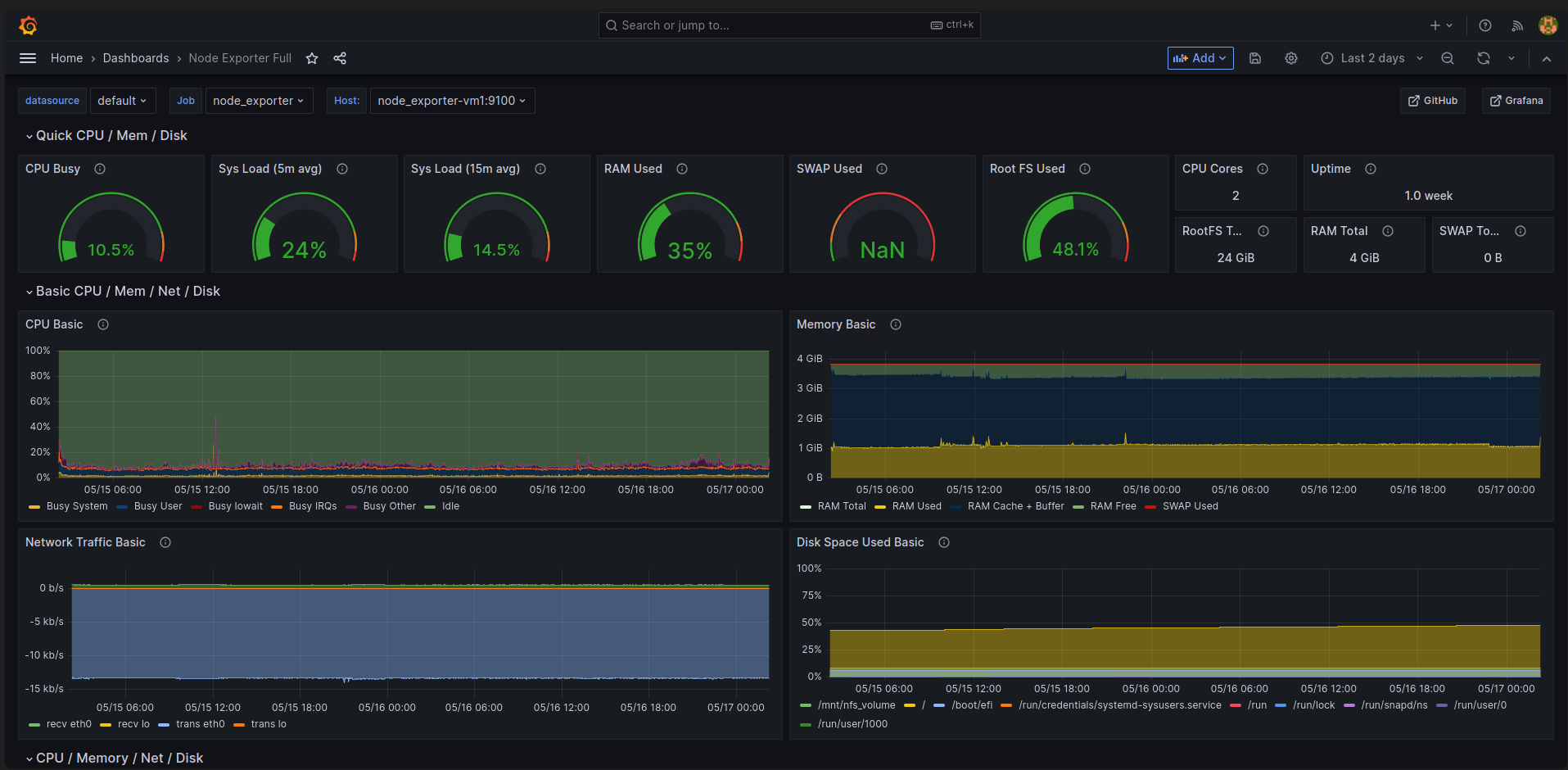Viewport: 1568px width, 770px height.
Task: Open the Grafana link button
Action: click(x=1516, y=101)
